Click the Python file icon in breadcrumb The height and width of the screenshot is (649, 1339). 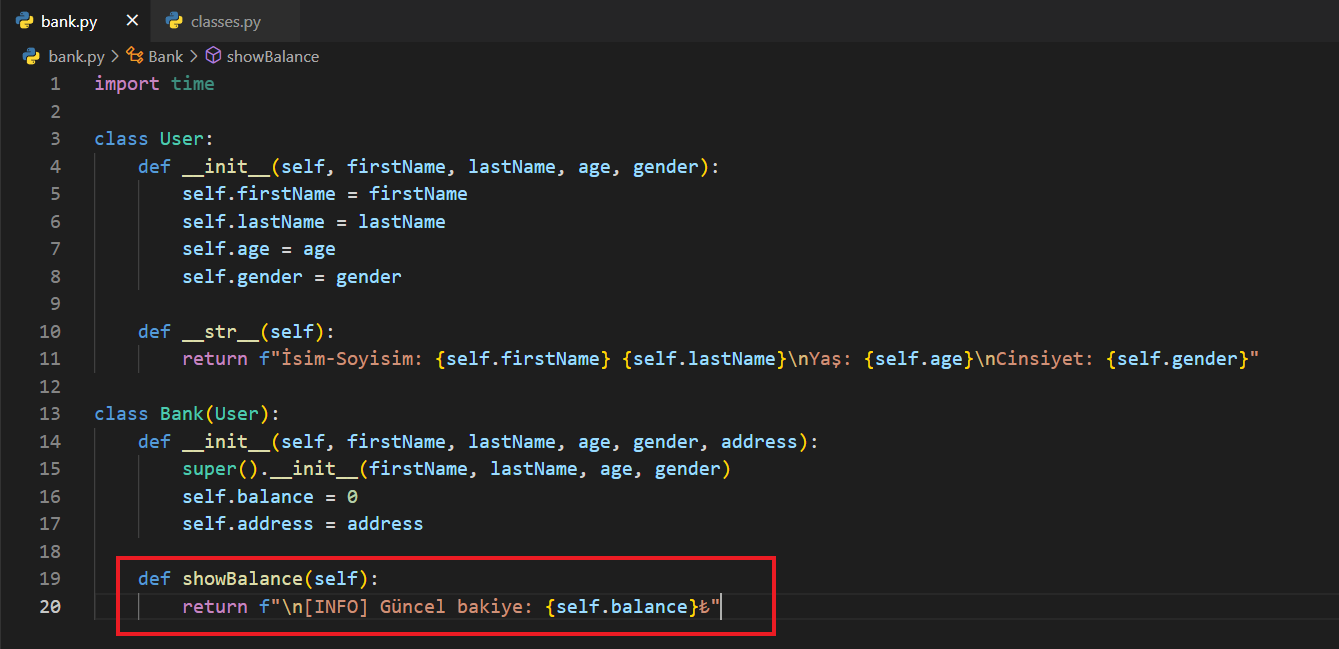(x=31, y=57)
